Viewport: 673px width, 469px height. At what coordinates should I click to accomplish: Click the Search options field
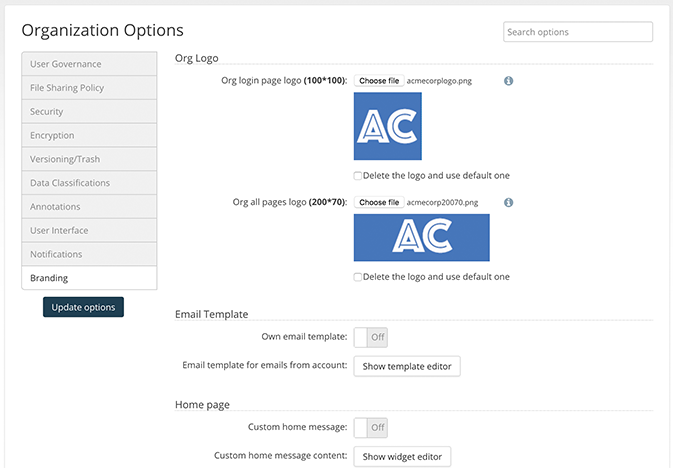click(577, 32)
